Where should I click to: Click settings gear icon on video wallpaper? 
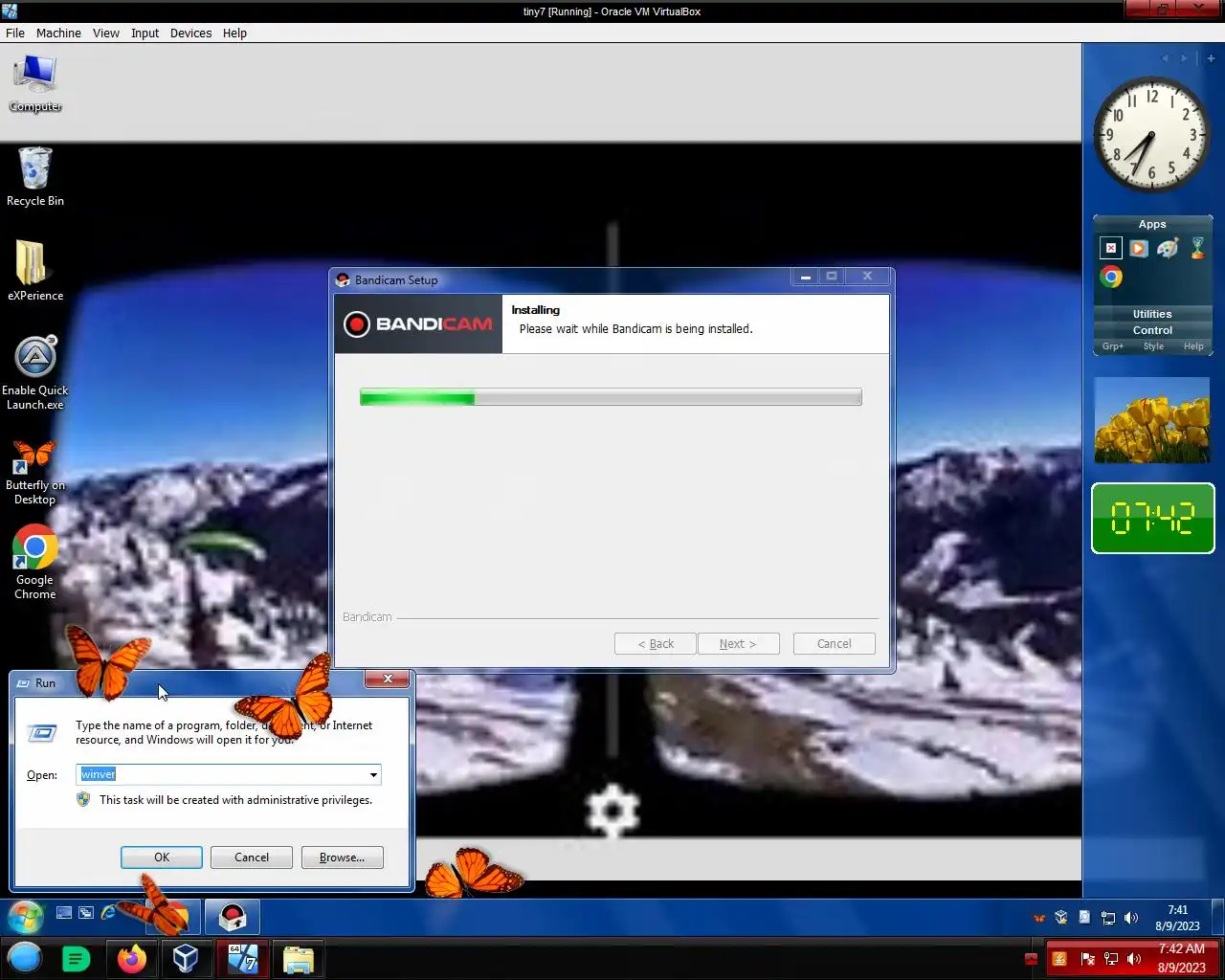[x=612, y=811]
